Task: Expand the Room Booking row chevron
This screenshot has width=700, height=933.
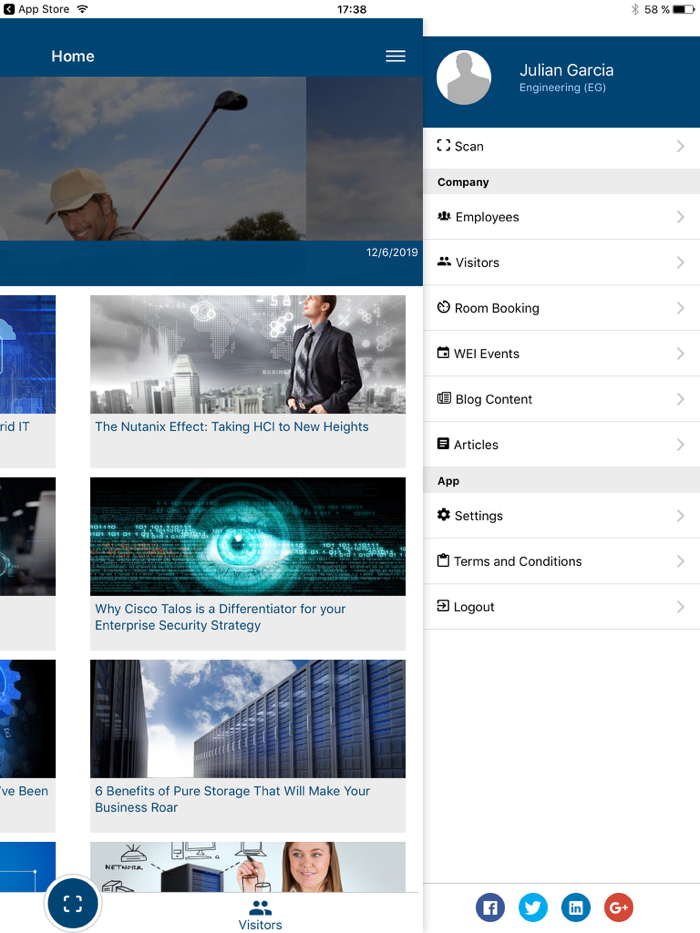Action: pos(680,308)
